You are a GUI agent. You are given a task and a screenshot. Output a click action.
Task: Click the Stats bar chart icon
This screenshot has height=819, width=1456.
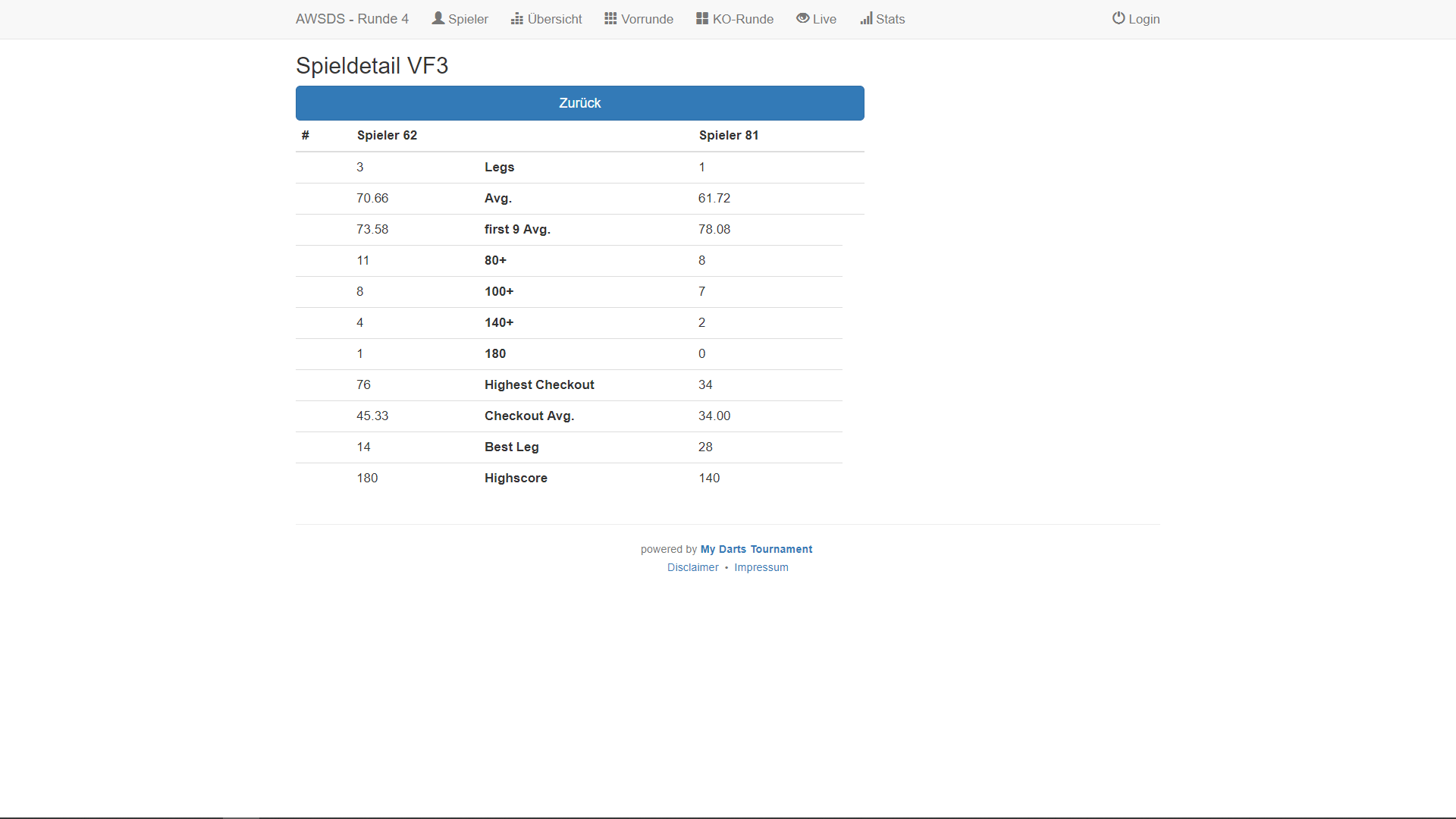[866, 18]
